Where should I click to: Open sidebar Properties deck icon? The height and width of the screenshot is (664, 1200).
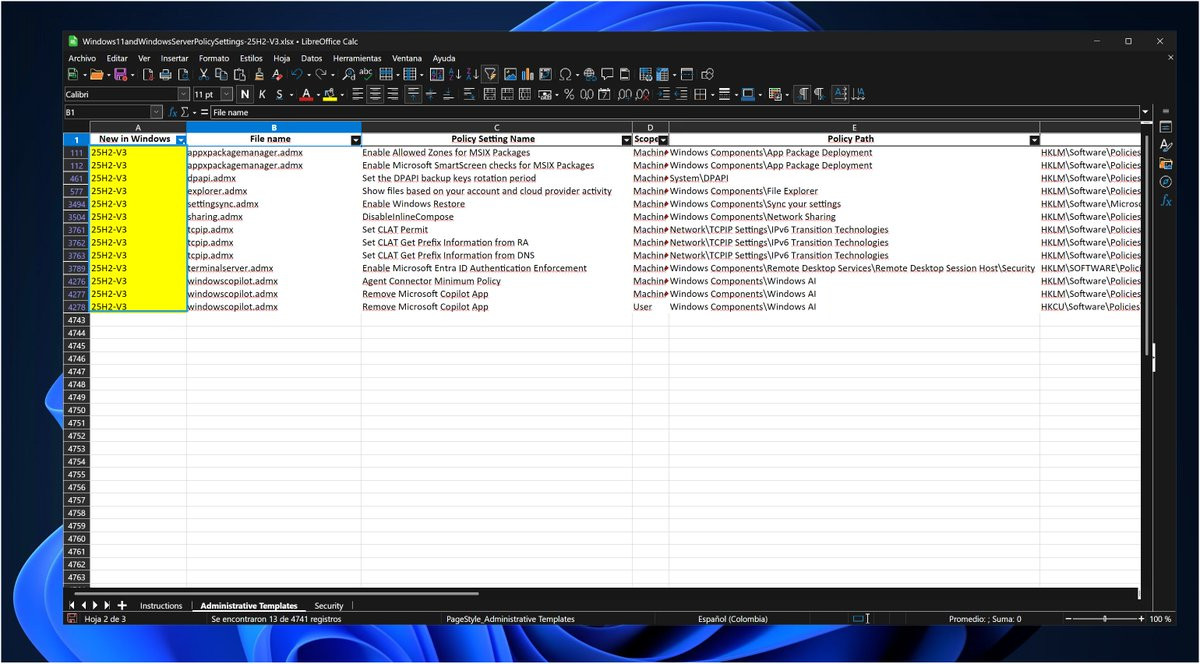click(x=1166, y=127)
